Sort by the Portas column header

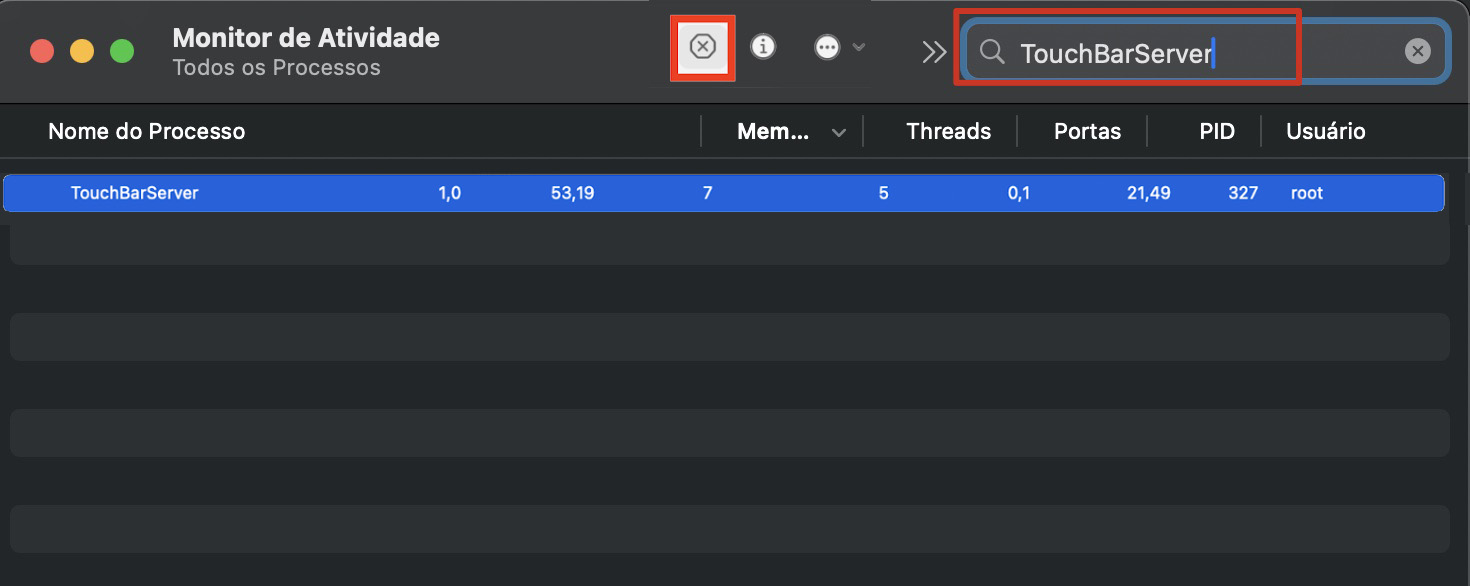(x=1086, y=131)
